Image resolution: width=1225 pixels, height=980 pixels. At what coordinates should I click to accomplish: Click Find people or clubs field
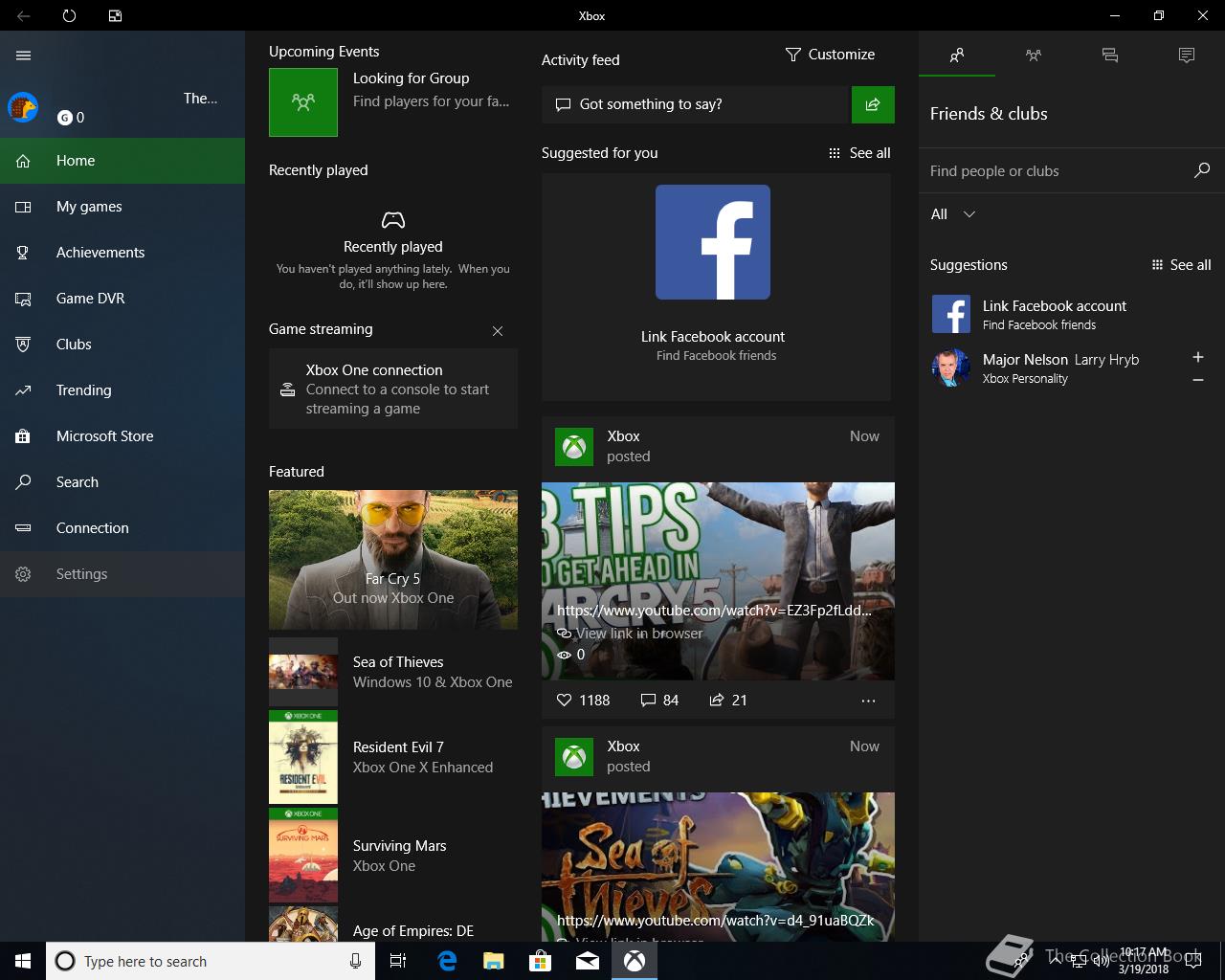pos(1053,171)
